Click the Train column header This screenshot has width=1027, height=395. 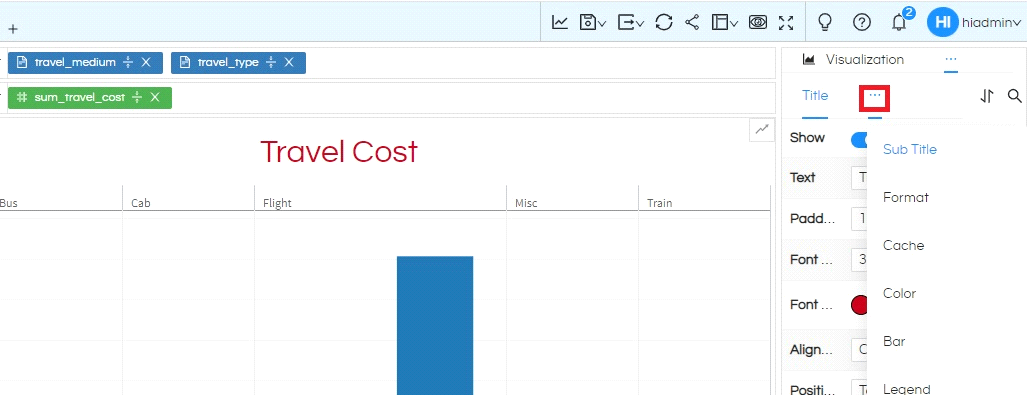[x=660, y=203]
